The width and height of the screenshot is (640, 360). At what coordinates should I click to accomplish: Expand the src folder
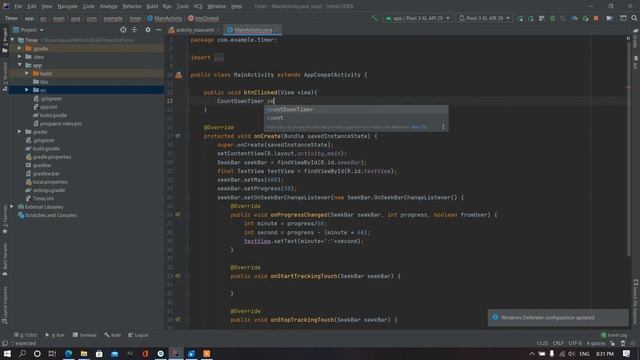tap(27, 90)
